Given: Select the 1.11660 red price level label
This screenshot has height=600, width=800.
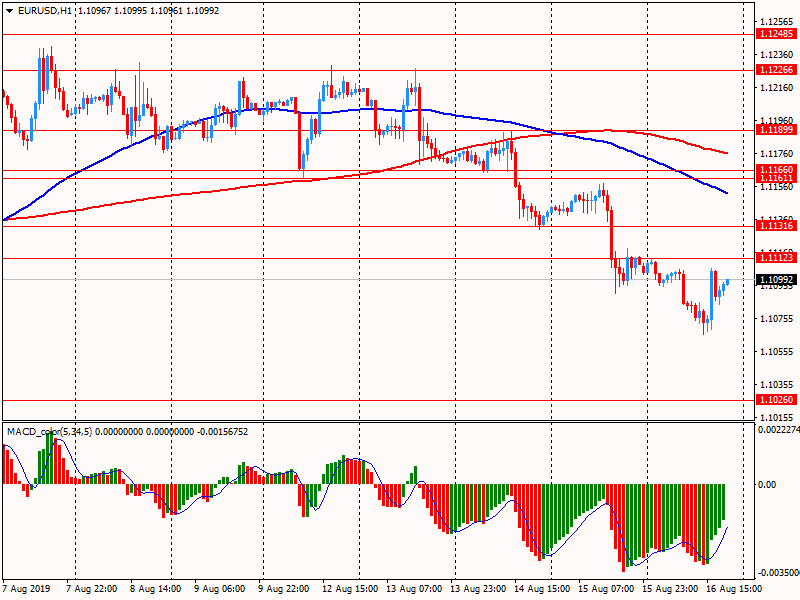Looking at the screenshot, I should (x=776, y=169).
